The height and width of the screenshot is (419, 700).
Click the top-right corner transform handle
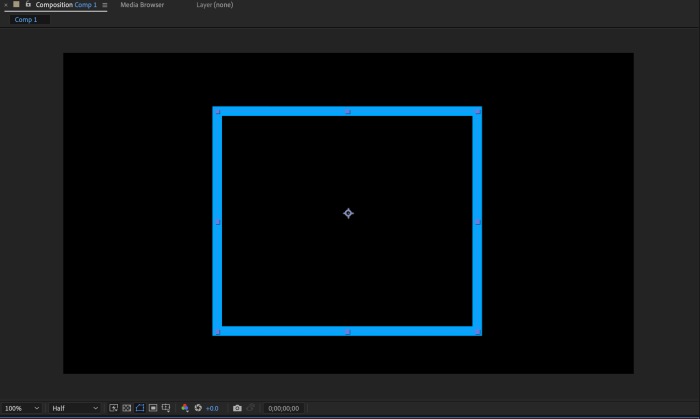(x=477, y=112)
